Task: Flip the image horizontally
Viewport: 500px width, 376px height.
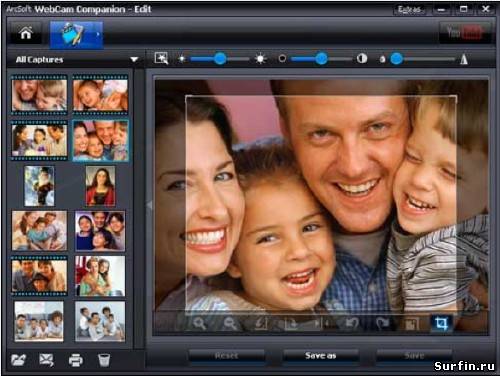Action: [x=321, y=323]
